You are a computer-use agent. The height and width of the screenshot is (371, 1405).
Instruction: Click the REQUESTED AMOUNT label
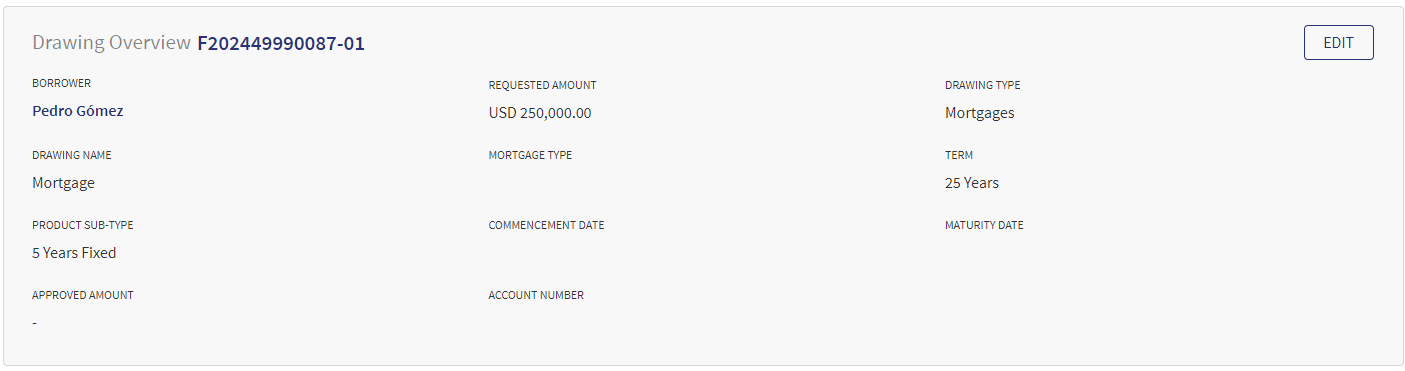(x=543, y=86)
